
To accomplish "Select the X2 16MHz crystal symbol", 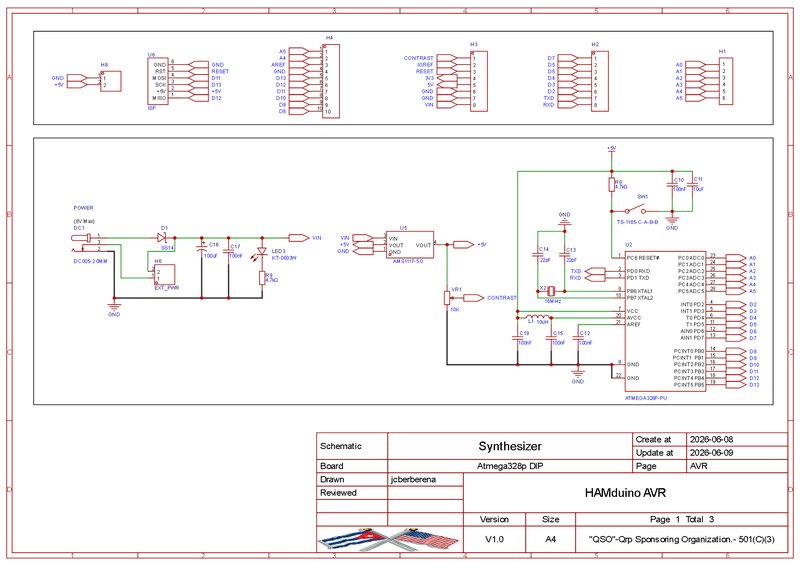I will (x=550, y=291).
